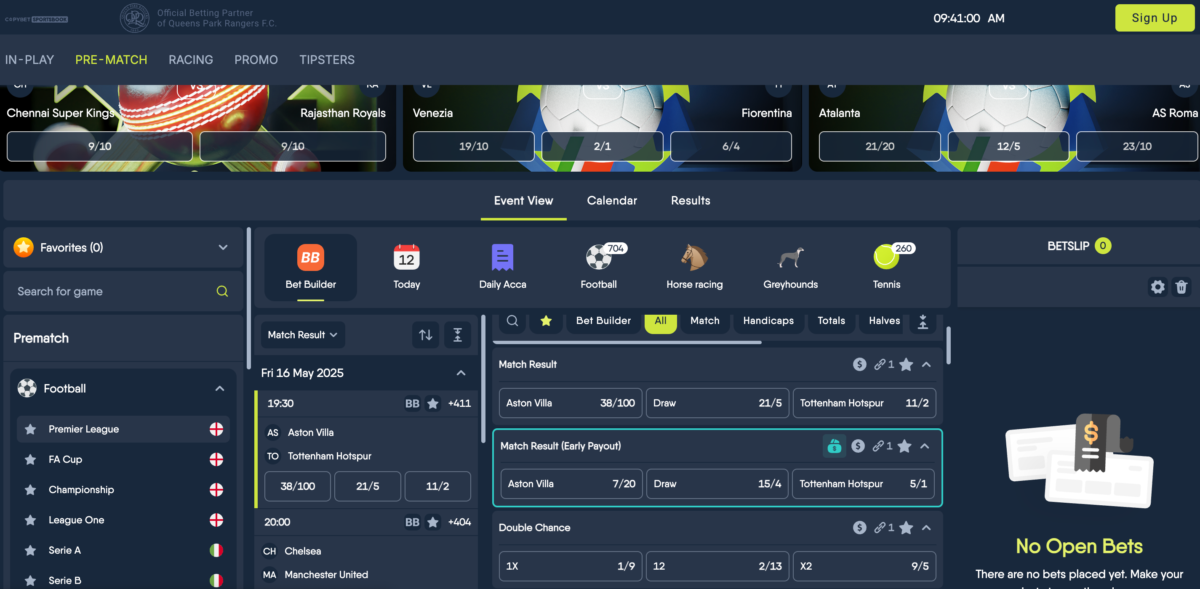This screenshot has width=1200, height=589.
Task: Switch to the Calendar tab
Action: (612, 201)
